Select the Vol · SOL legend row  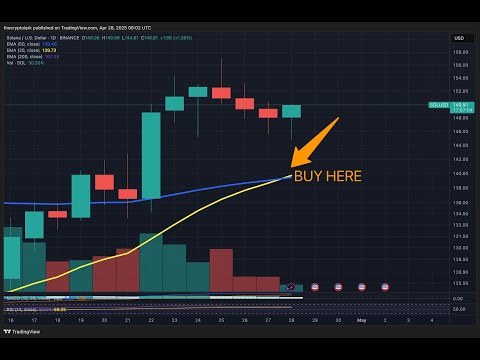(25, 63)
